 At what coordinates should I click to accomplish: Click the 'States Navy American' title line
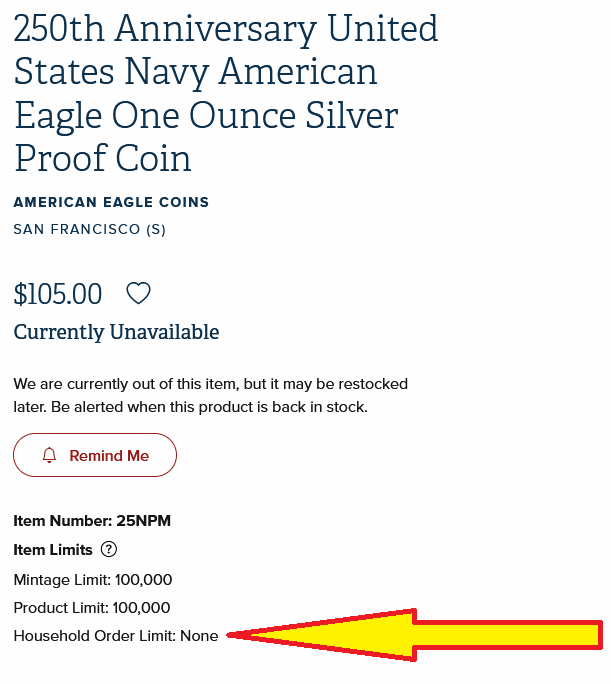click(x=195, y=72)
